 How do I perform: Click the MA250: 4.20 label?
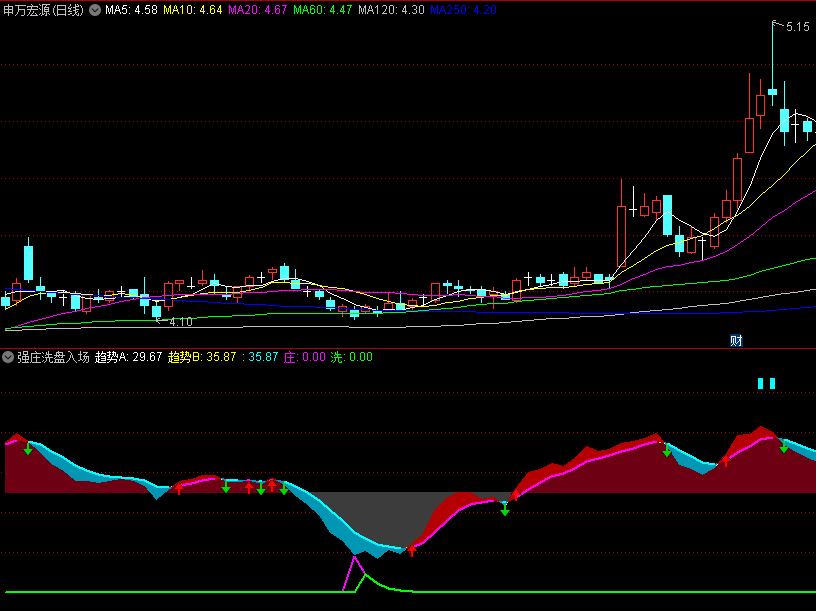[463, 10]
